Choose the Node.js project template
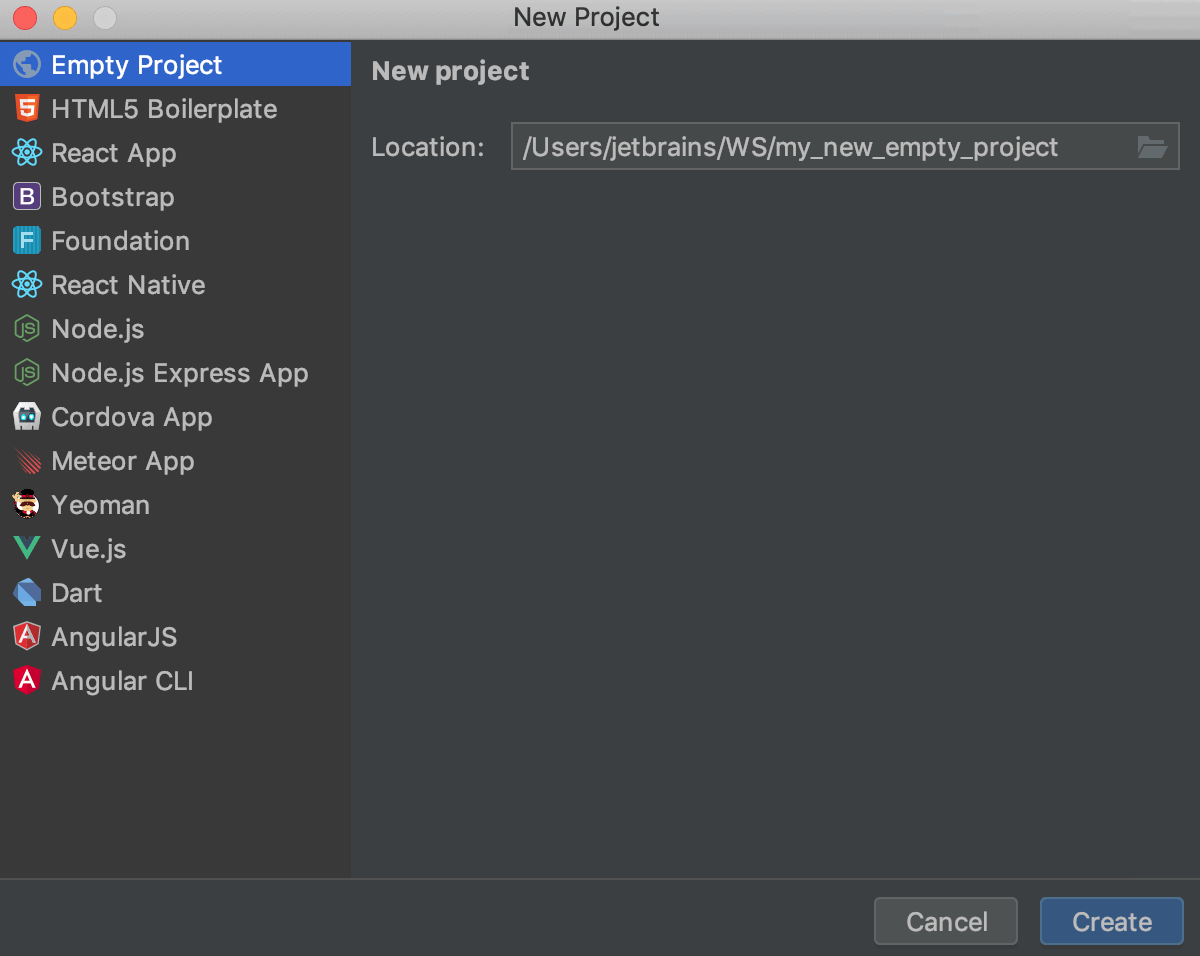This screenshot has height=956, width=1200. pos(98,329)
